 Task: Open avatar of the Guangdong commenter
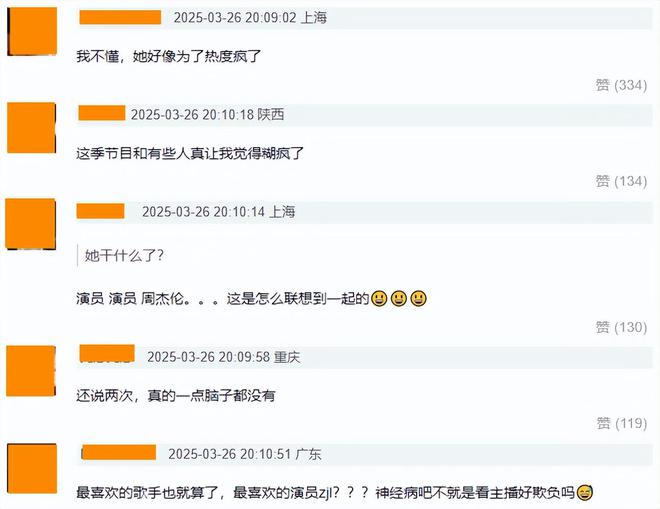click(32, 468)
